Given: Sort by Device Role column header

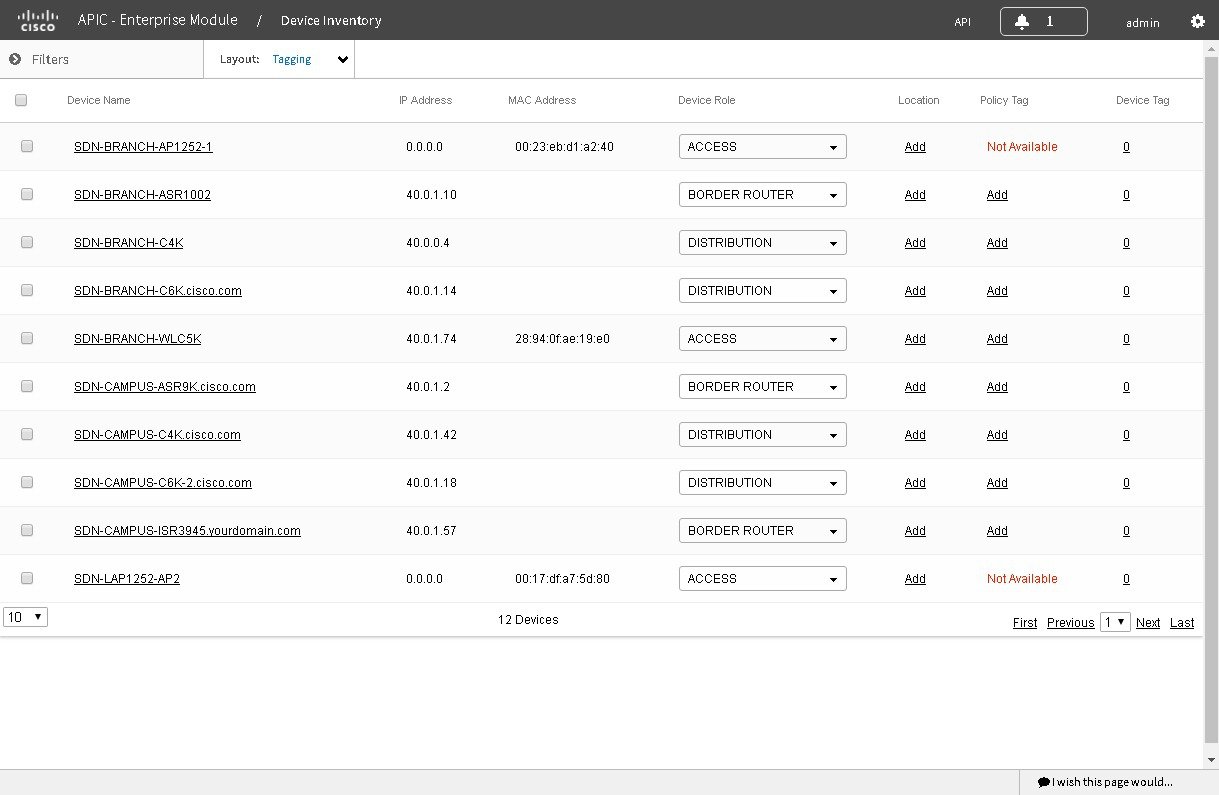Looking at the screenshot, I should [707, 100].
